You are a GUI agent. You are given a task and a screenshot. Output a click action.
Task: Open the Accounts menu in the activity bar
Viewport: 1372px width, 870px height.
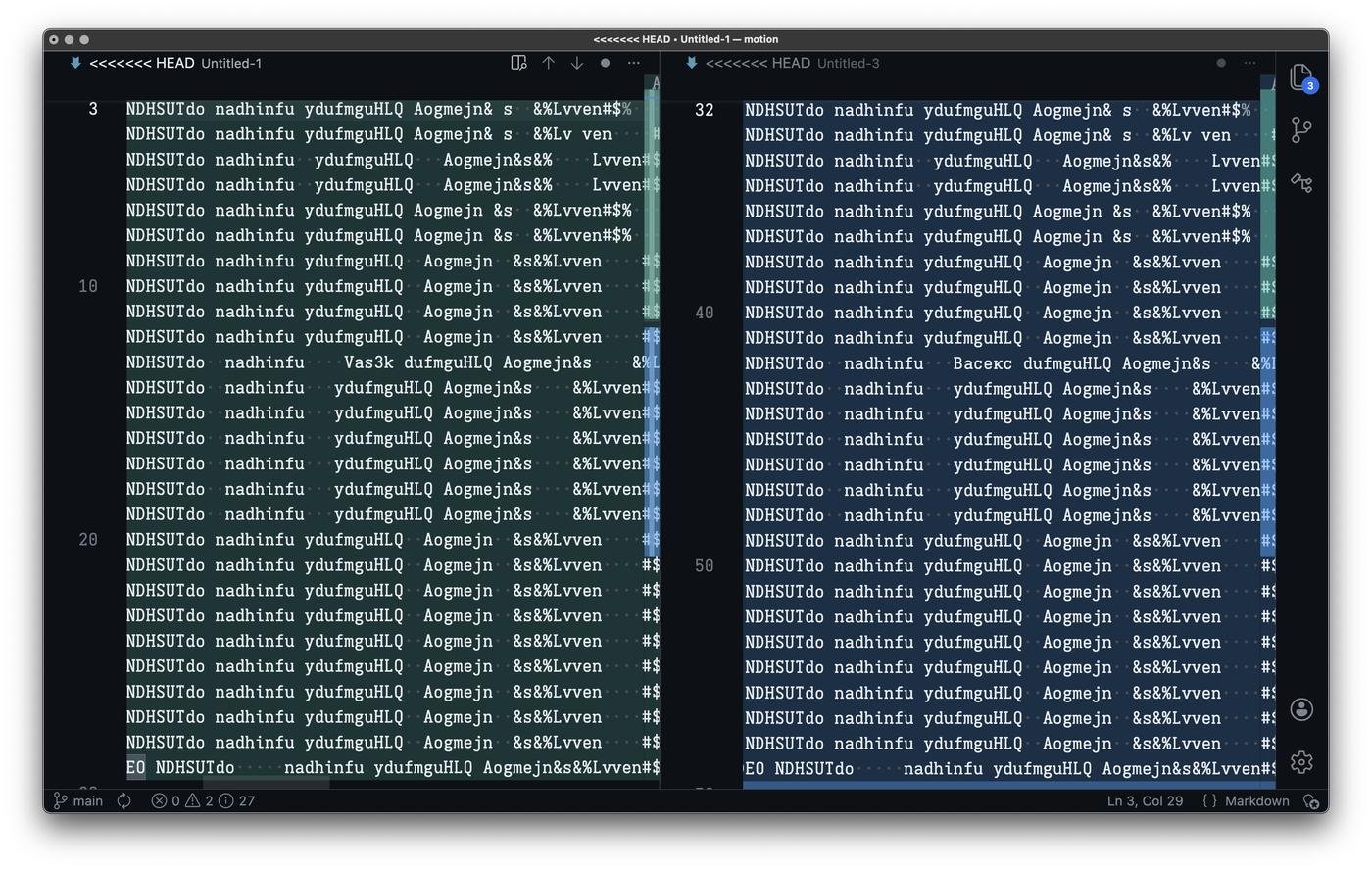click(1301, 709)
